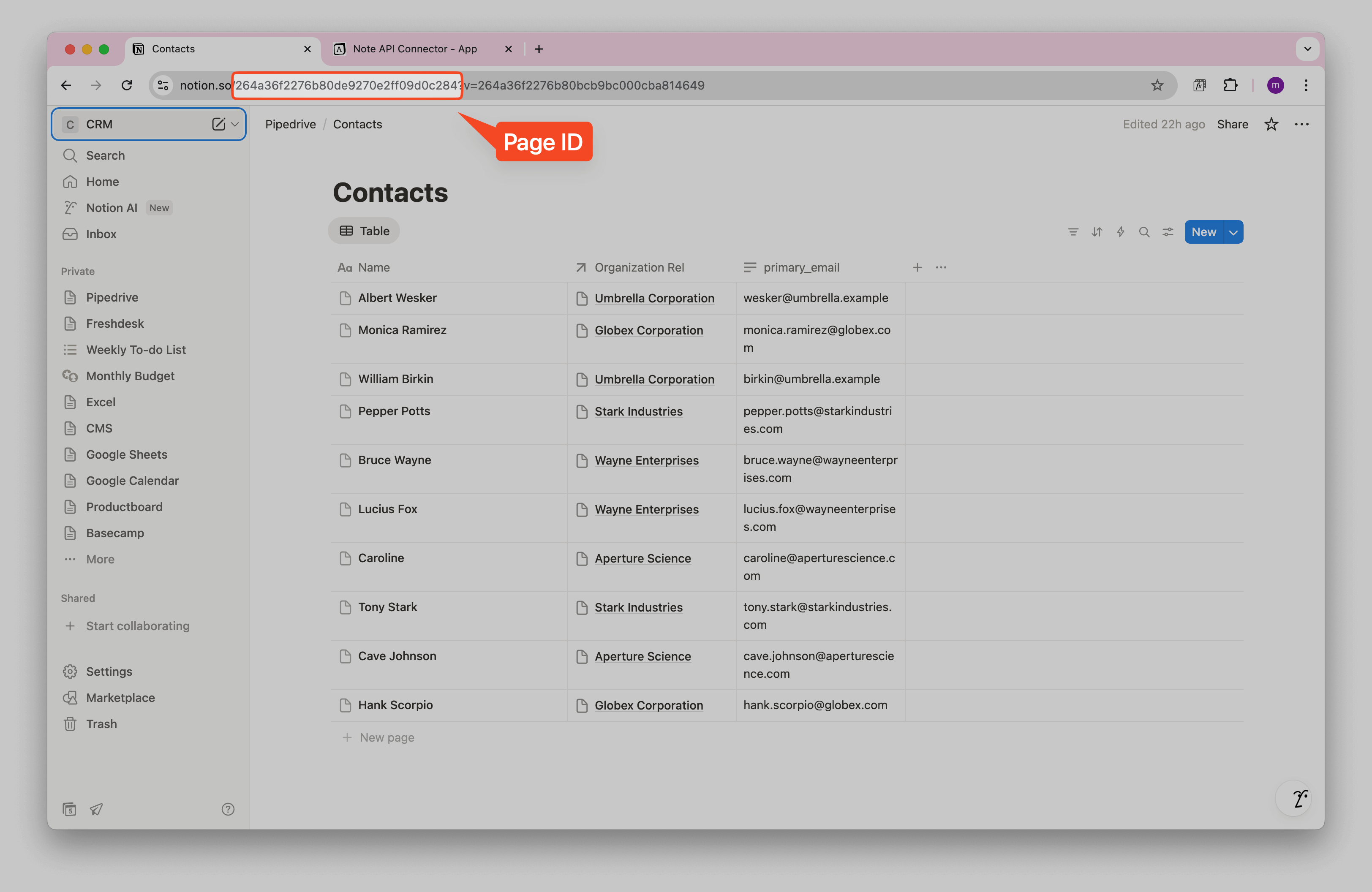Open the filter icon above the table

point(1073,231)
